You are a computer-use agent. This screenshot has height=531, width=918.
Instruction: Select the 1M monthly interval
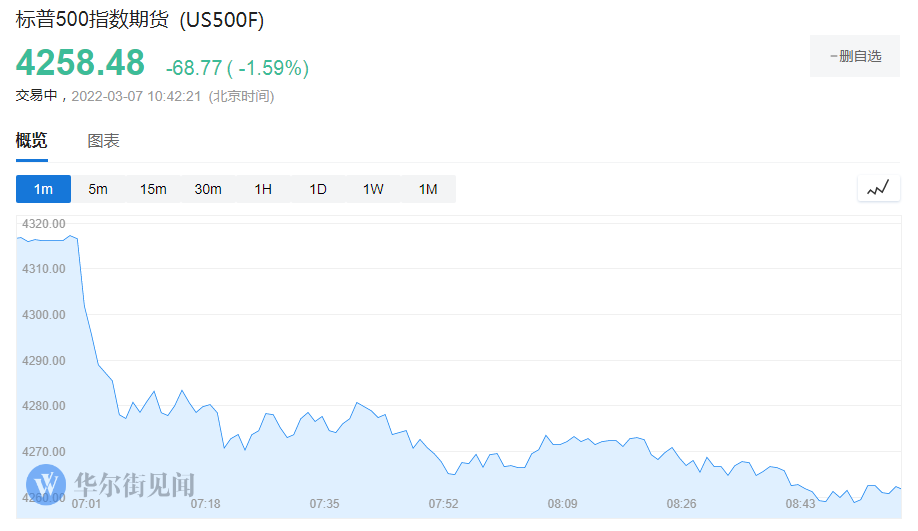coord(428,189)
